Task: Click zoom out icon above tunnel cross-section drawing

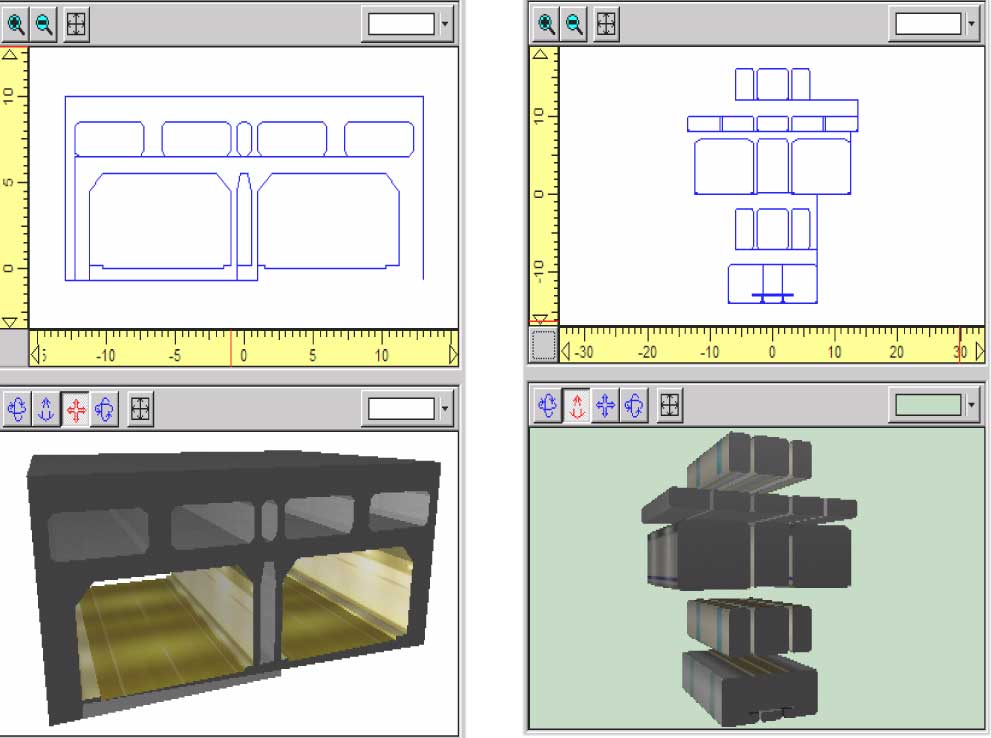Action: click(x=44, y=25)
